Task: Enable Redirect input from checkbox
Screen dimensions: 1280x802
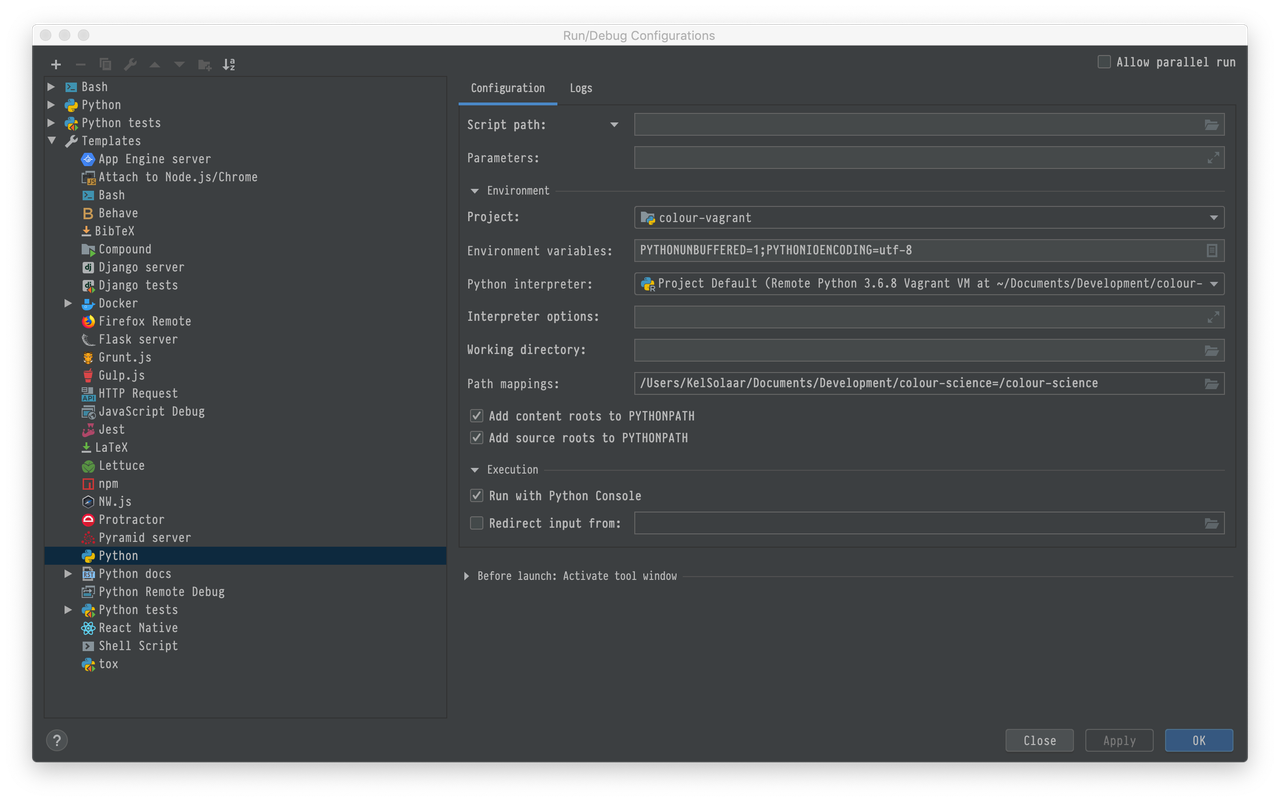Action: coord(477,523)
